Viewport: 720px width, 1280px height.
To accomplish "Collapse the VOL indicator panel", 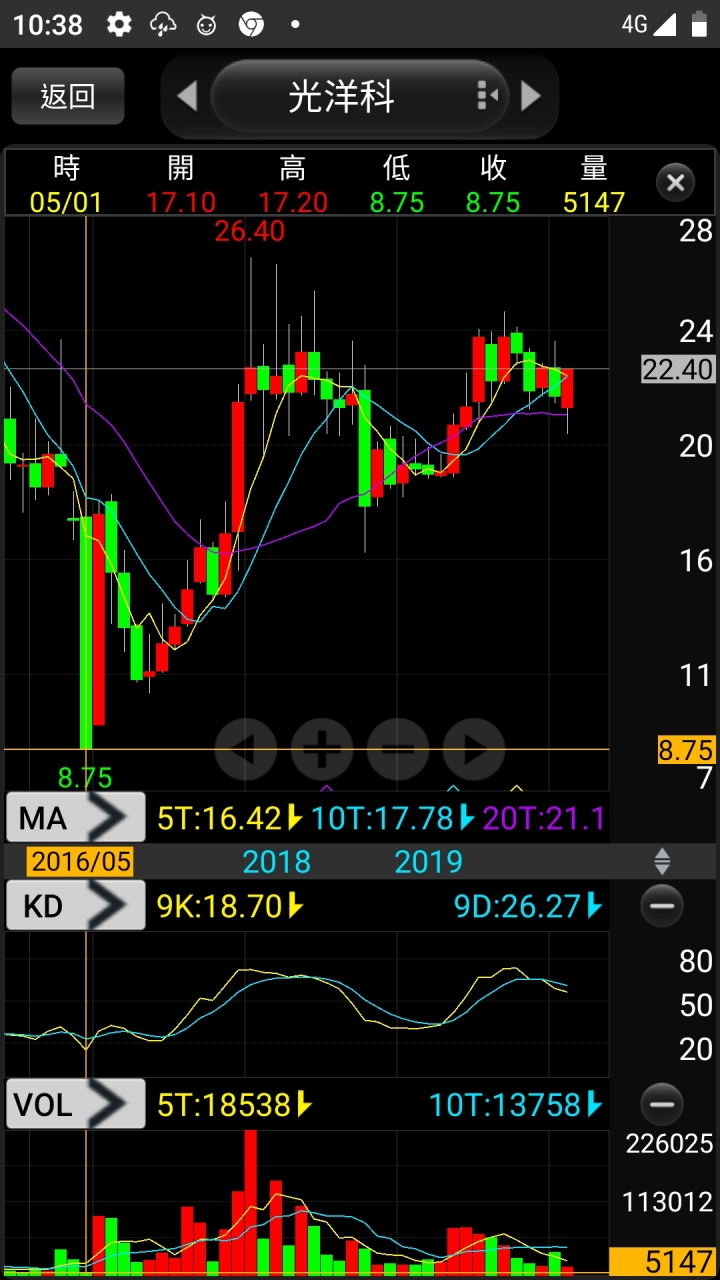I will (661, 1104).
